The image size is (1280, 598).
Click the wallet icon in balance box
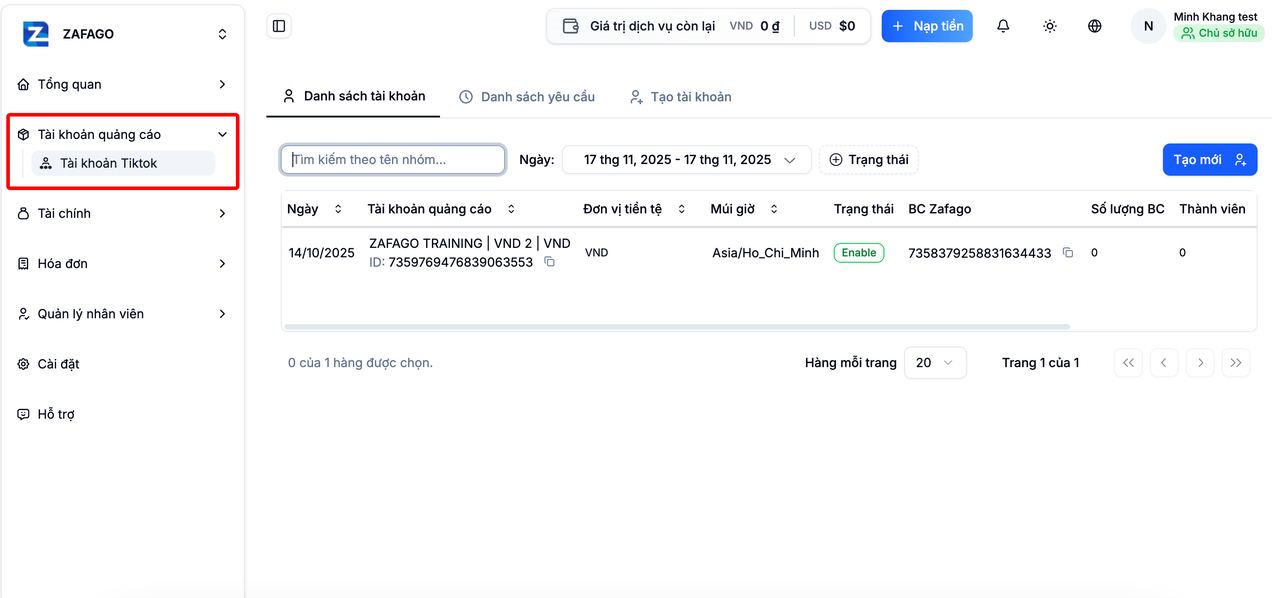(571, 26)
